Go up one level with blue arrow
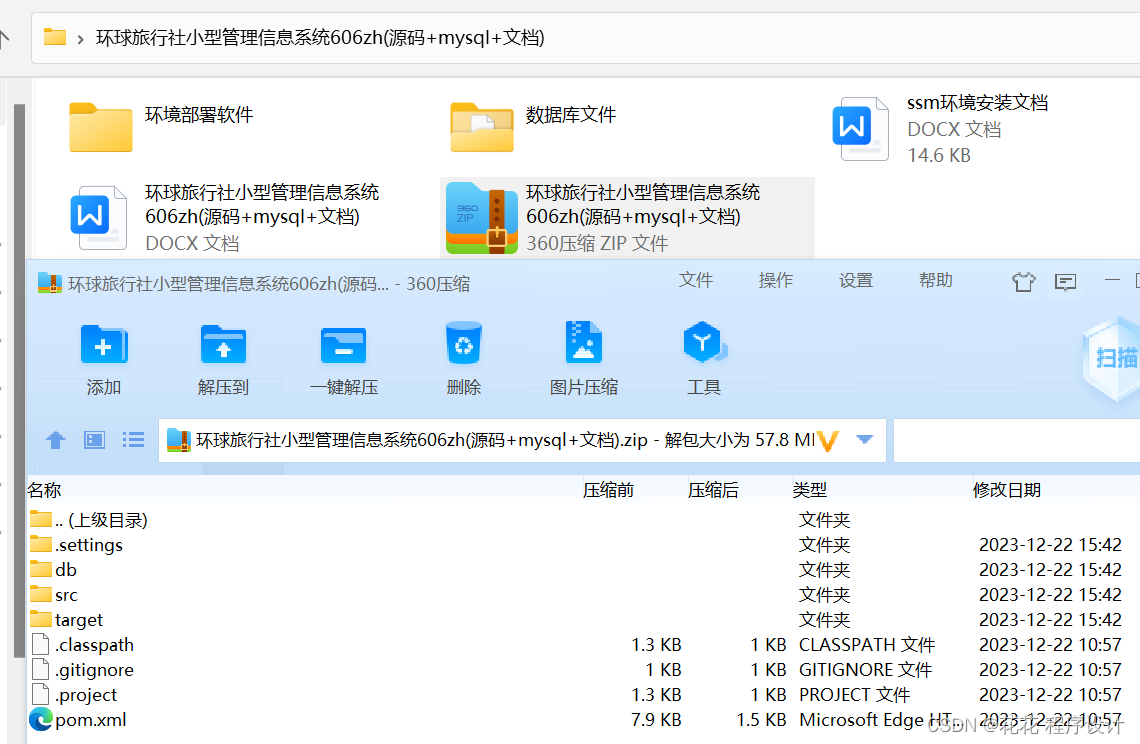The width and height of the screenshot is (1140, 744). pos(56,439)
